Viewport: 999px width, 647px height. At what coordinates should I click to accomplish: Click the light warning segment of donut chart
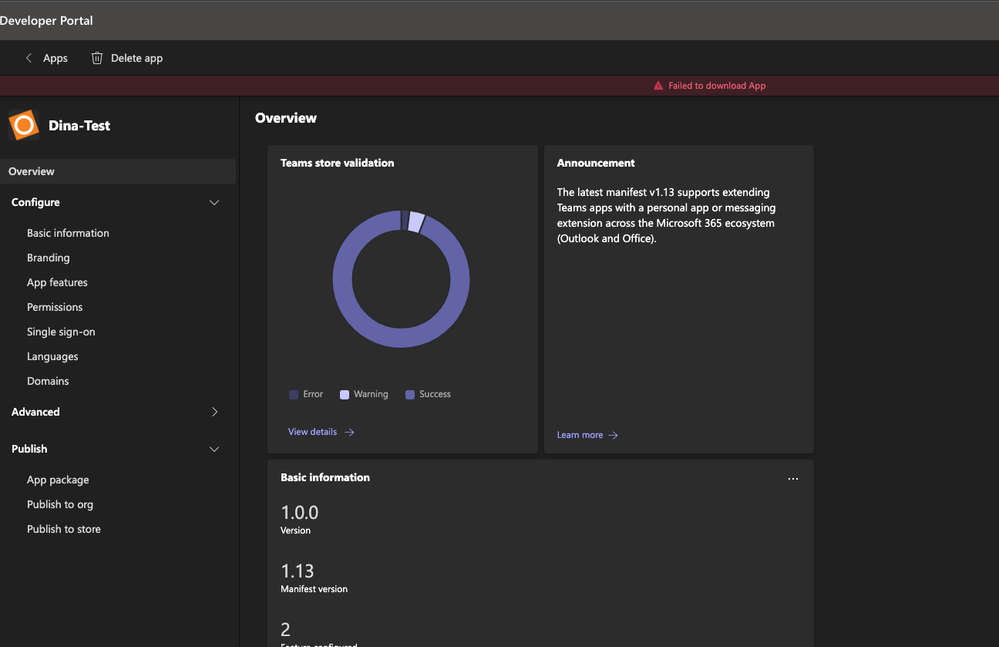tap(415, 222)
